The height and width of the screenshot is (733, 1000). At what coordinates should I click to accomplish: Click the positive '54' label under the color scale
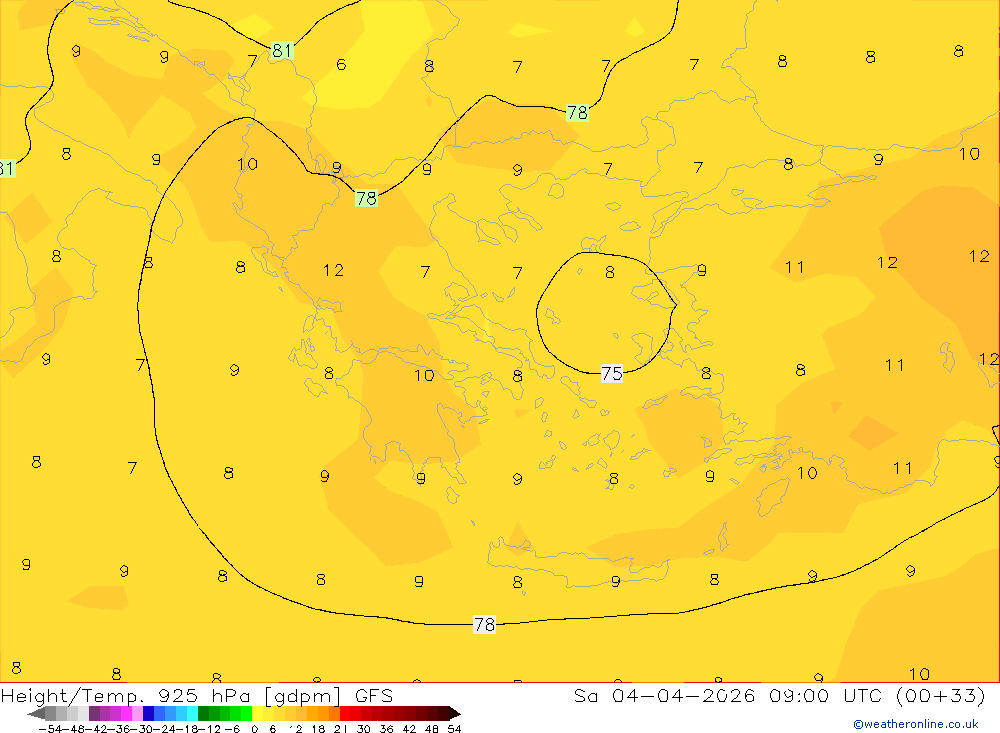(454, 729)
